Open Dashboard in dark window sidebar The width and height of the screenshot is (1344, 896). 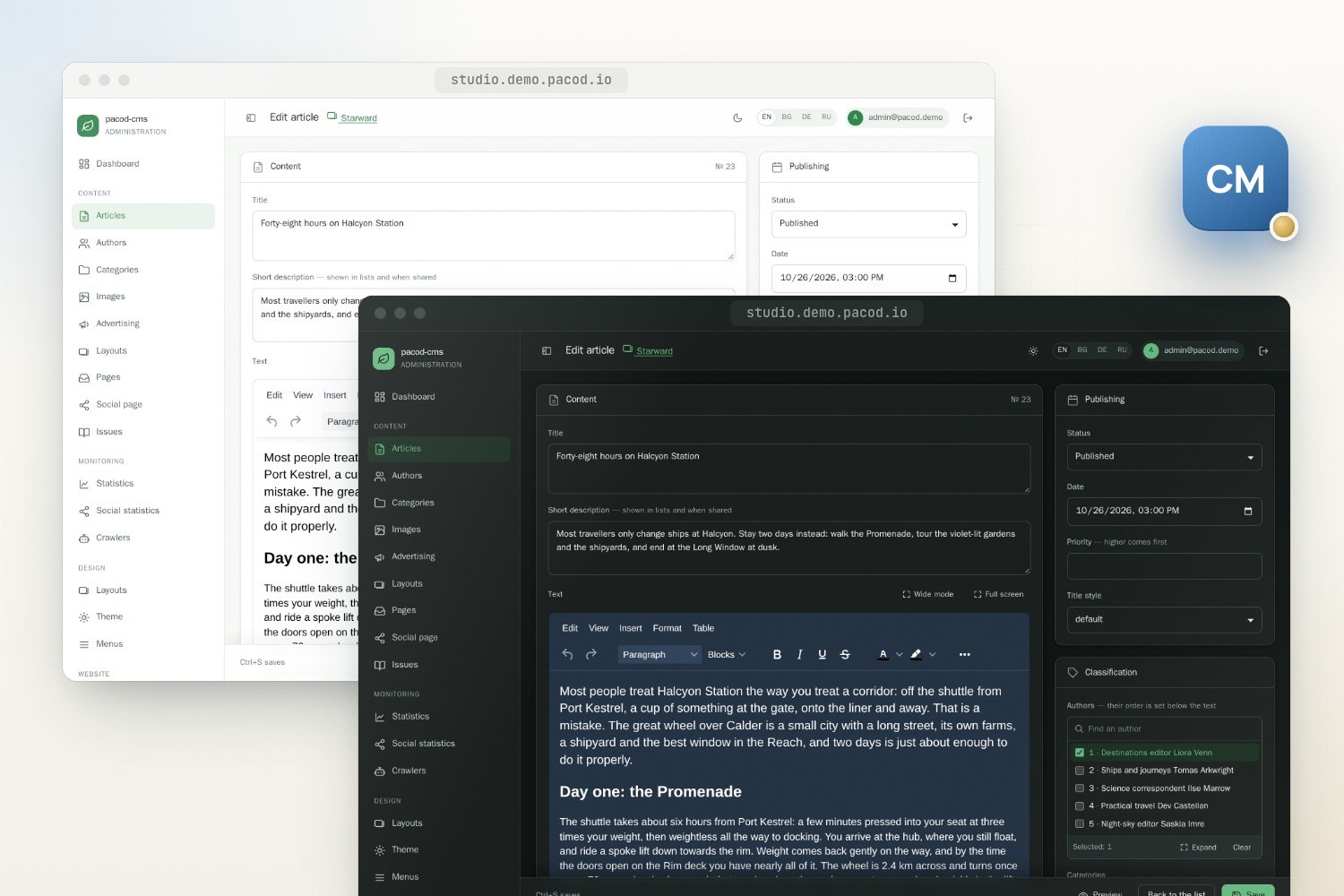click(439, 397)
